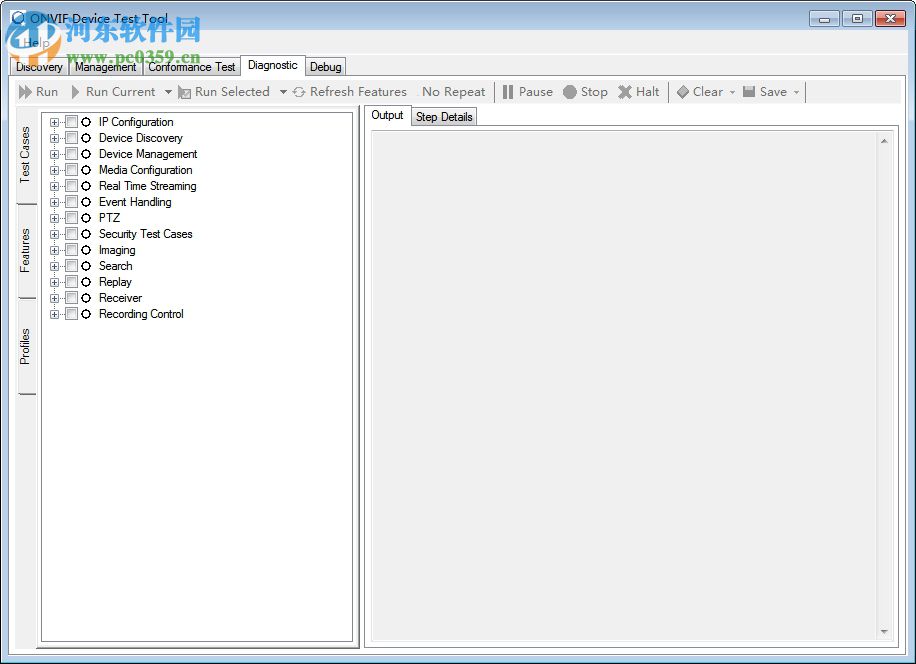Switch to the Debug tab
The image size is (916, 664).
pyautogui.click(x=325, y=66)
